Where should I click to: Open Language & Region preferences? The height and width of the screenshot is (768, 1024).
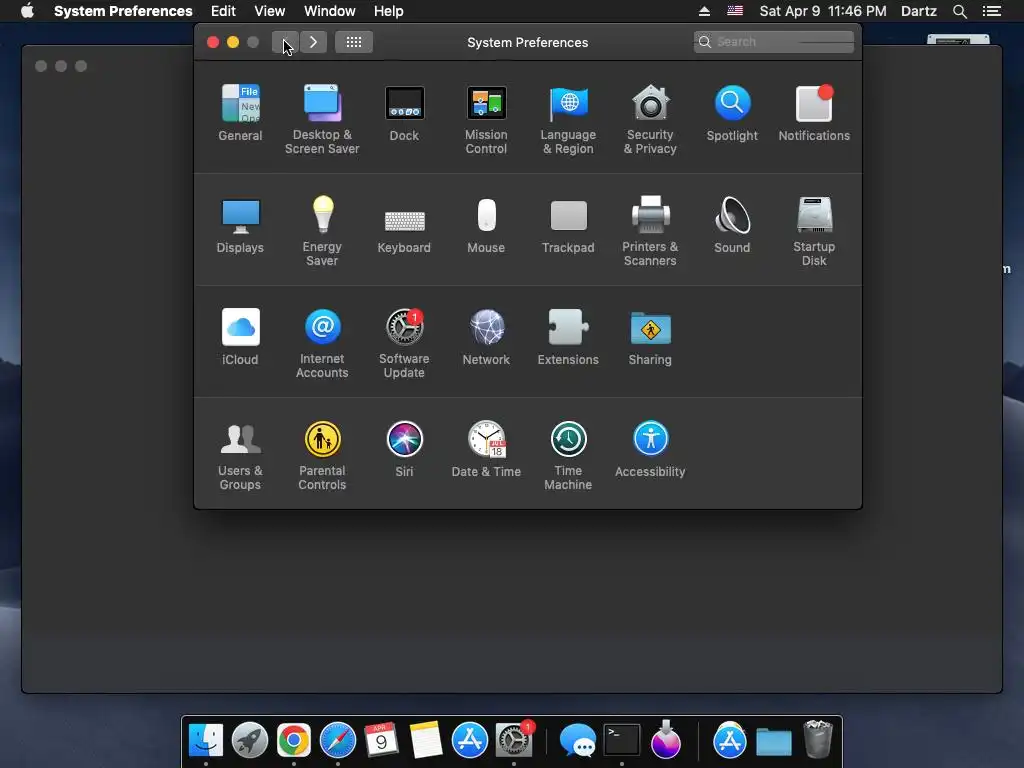[x=568, y=120]
